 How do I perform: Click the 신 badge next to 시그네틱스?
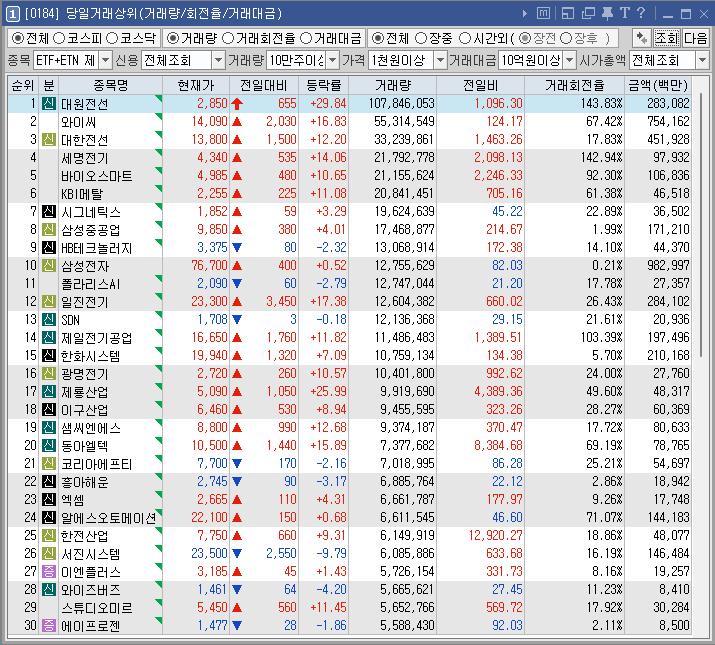click(x=49, y=211)
